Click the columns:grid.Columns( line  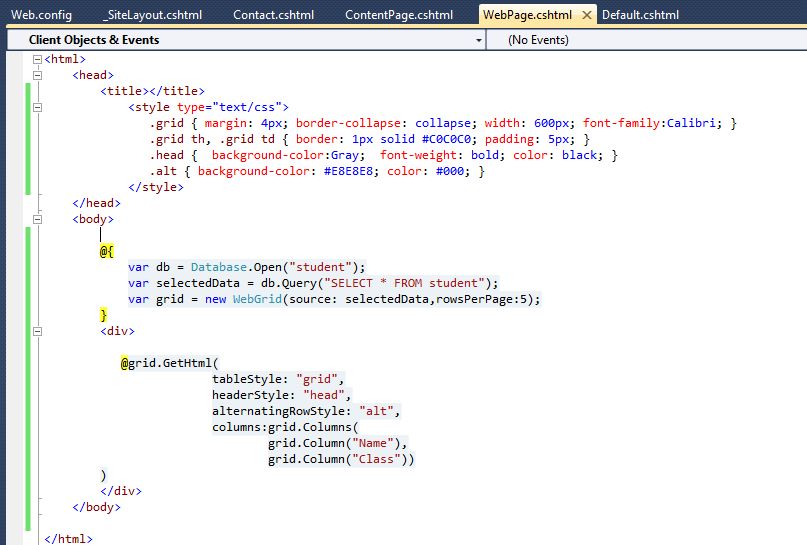[285, 427]
